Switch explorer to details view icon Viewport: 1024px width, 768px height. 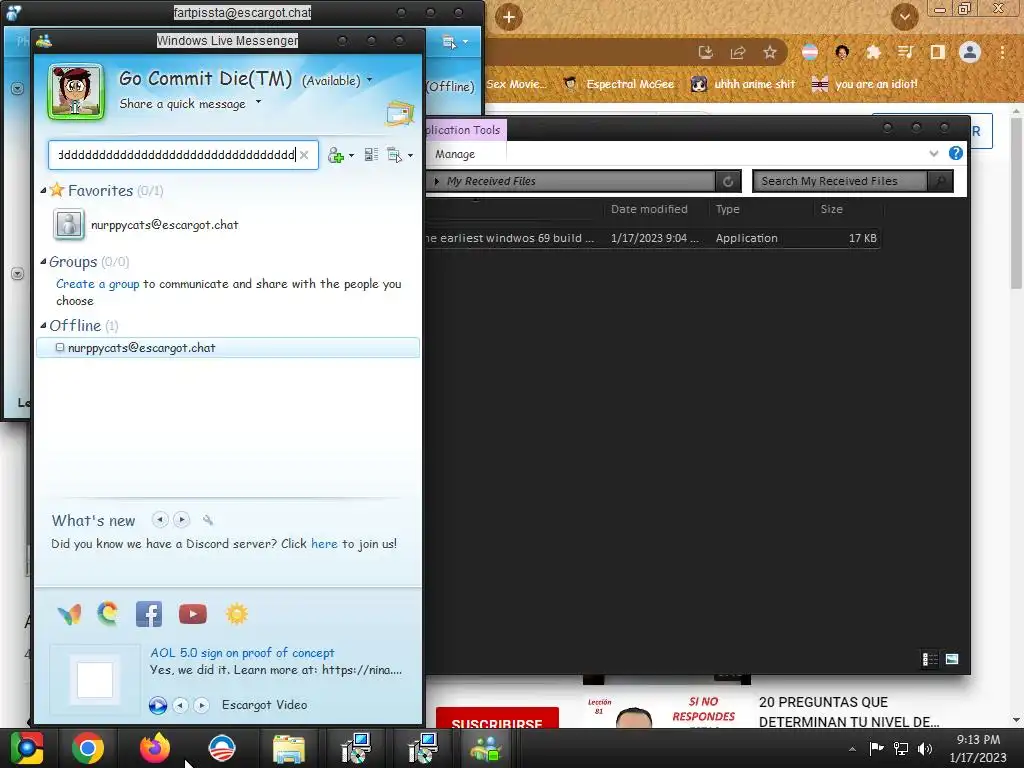[x=930, y=659]
